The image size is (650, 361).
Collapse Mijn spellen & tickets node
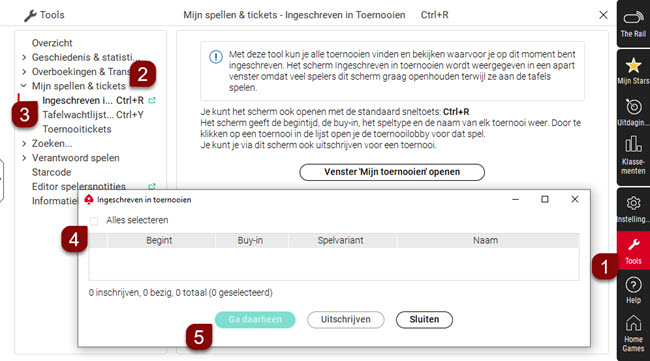(24, 86)
